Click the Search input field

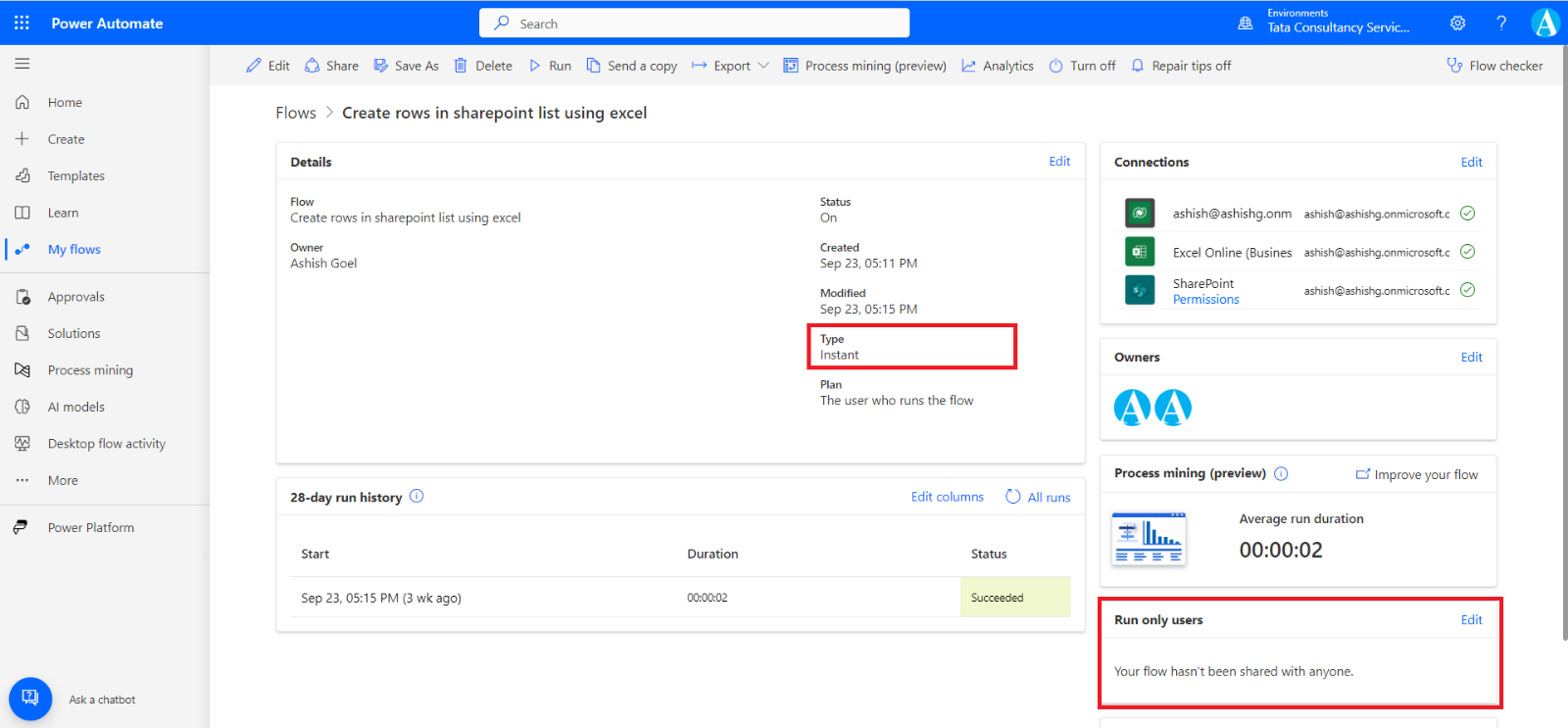click(694, 23)
